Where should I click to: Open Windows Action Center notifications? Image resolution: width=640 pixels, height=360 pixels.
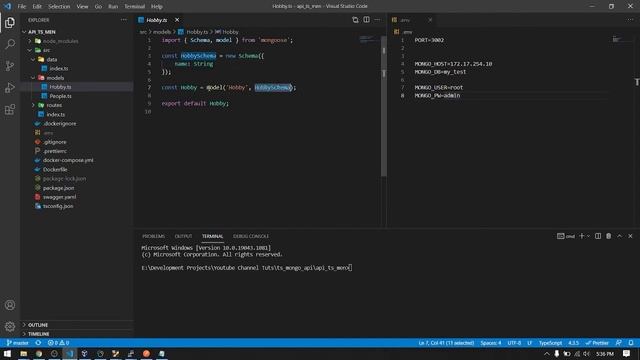627,353
